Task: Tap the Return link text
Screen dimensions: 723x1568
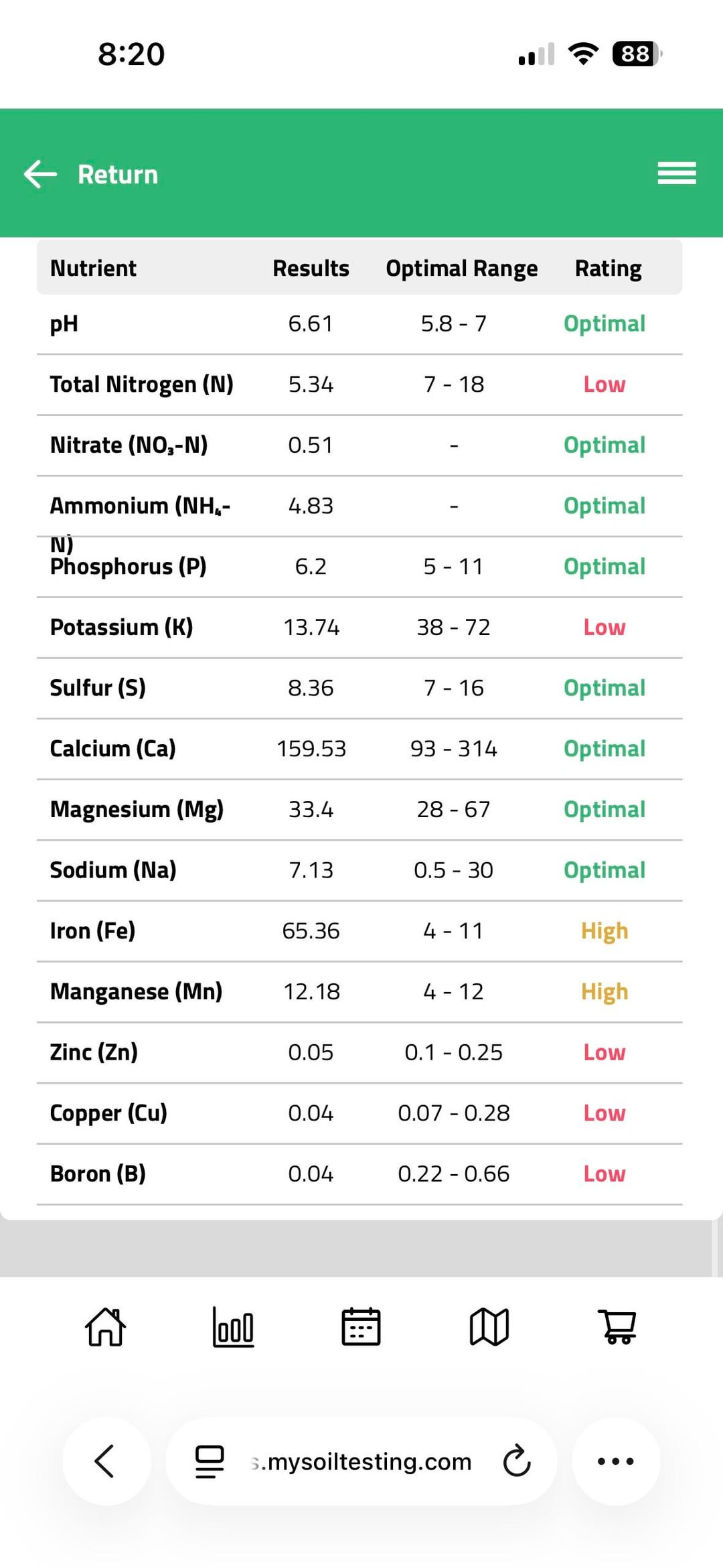Action: 118,175
